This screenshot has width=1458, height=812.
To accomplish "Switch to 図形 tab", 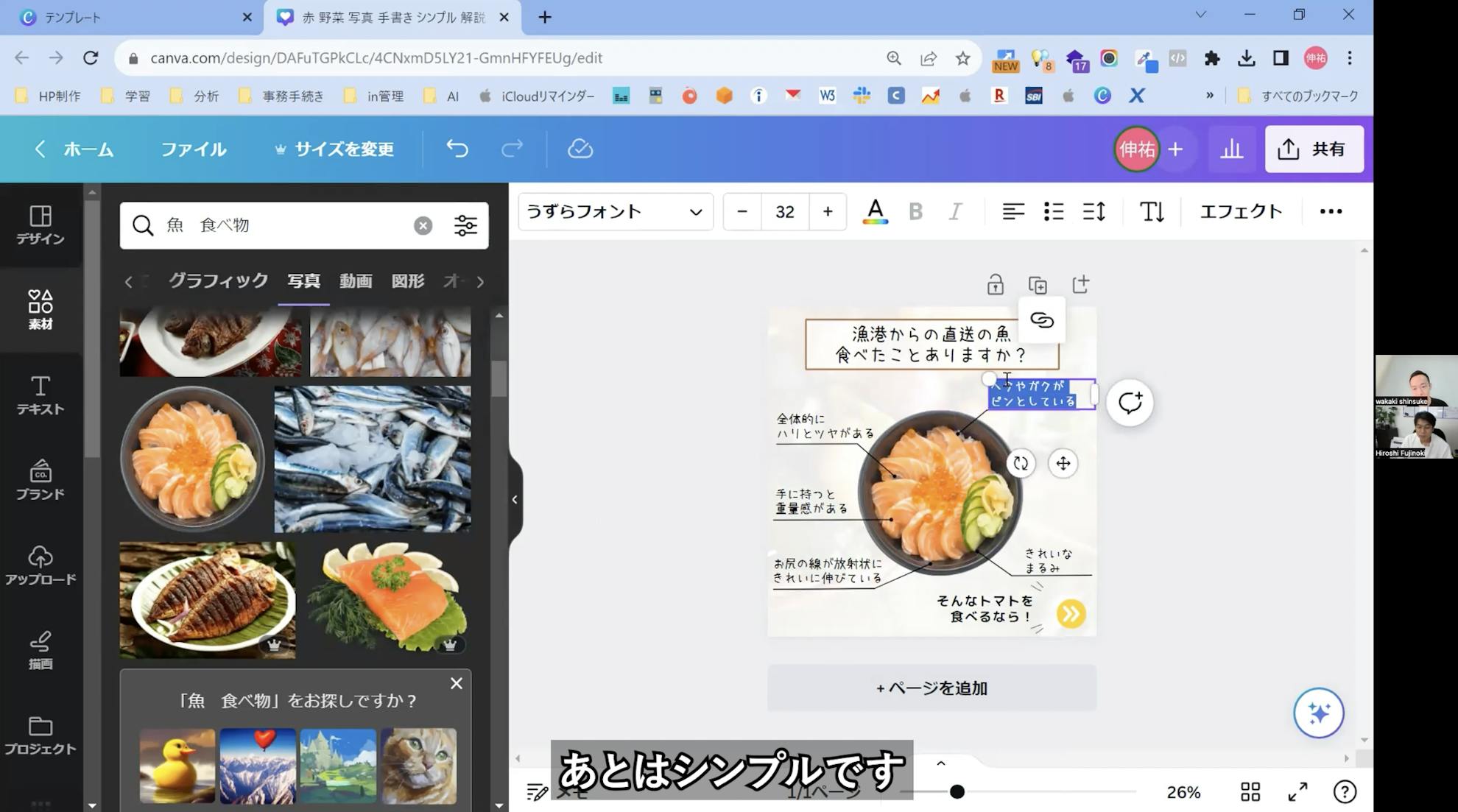I will [x=408, y=281].
